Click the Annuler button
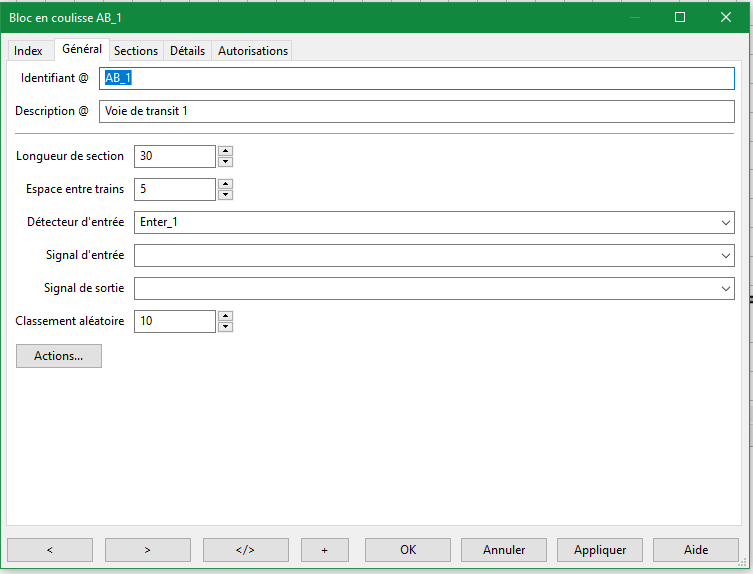753x574 pixels. [x=504, y=550]
